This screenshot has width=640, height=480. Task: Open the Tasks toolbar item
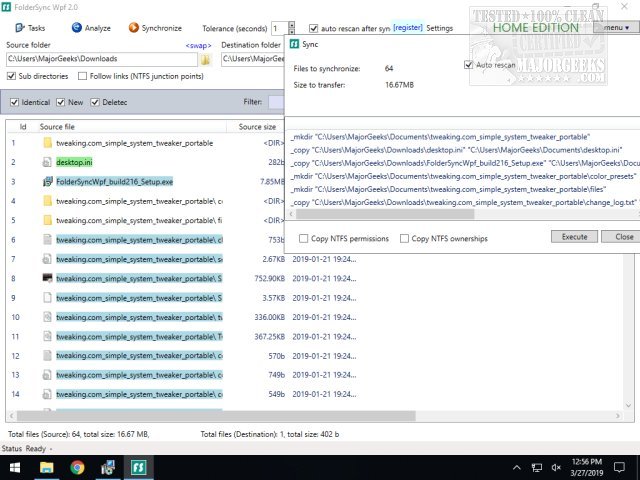coord(30,28)
